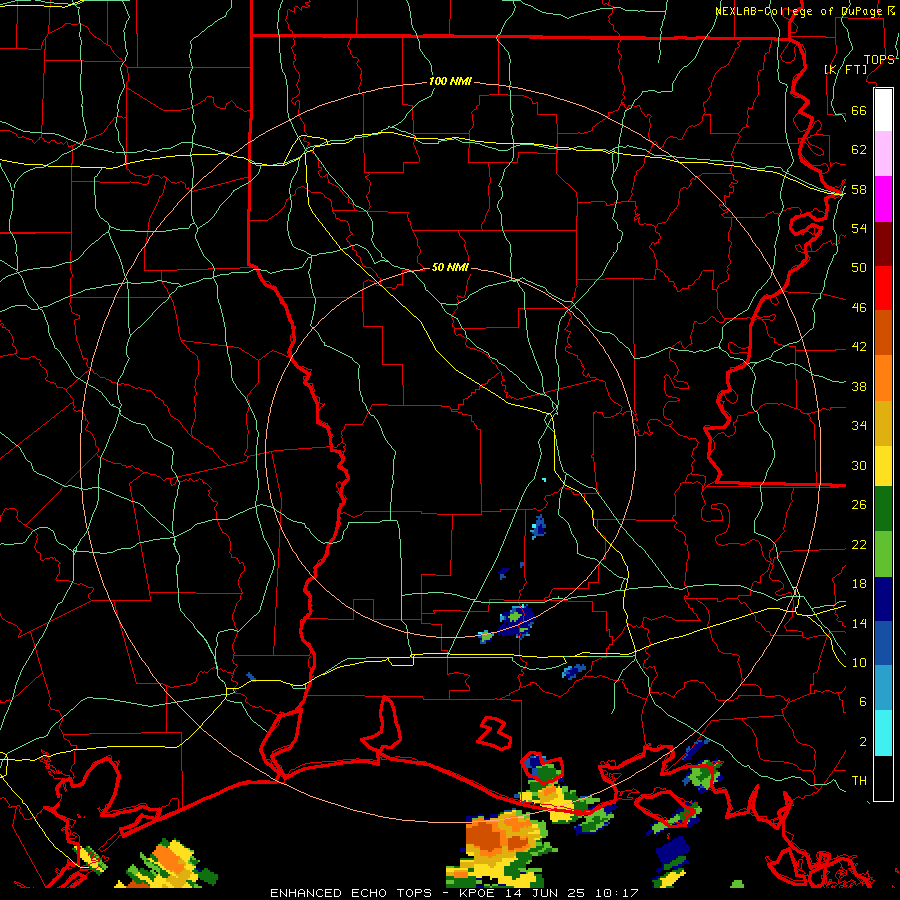This screenshot has height=900, width=900.
Task: Click the light pink legend swatch
Action: 883,154
